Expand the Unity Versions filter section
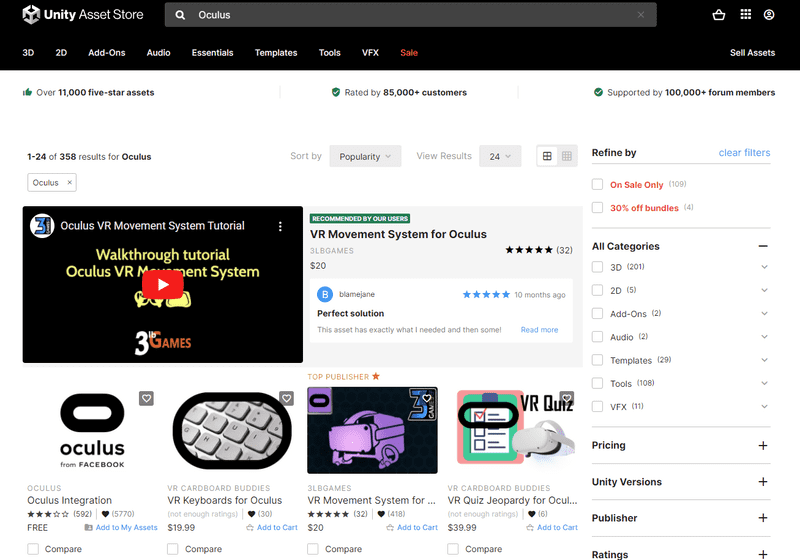Screen dimensions: 800x560 [763, 481]
